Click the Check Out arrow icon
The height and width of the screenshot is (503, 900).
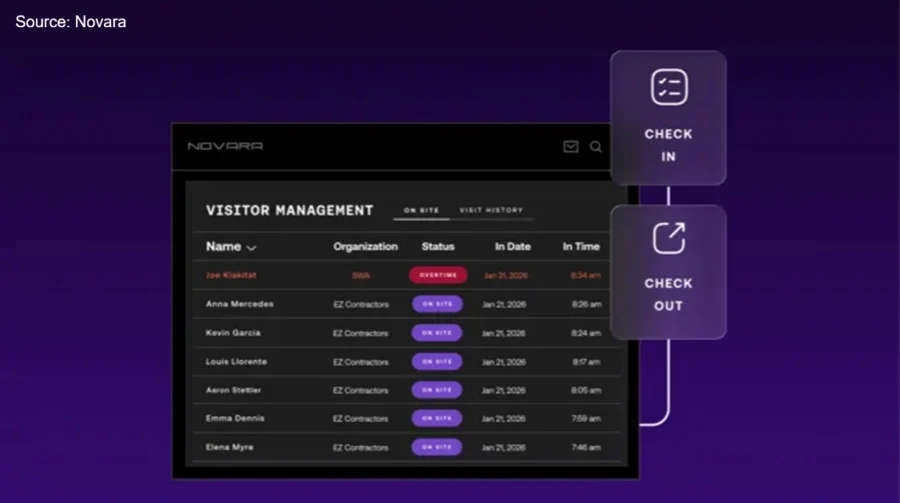coord(669,238)
